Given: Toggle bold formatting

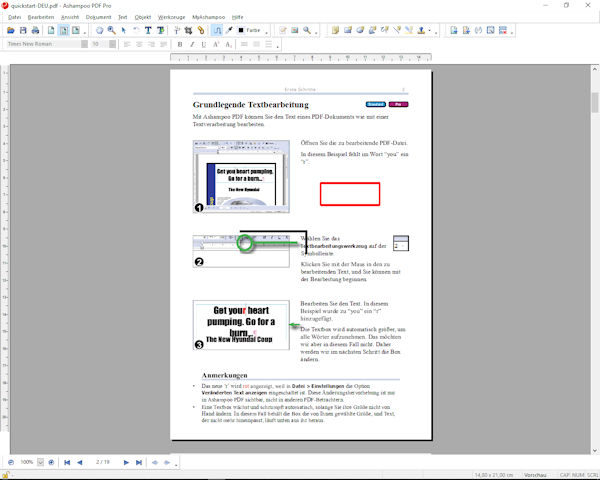Looking at the screenshot, I should [180, 44].
